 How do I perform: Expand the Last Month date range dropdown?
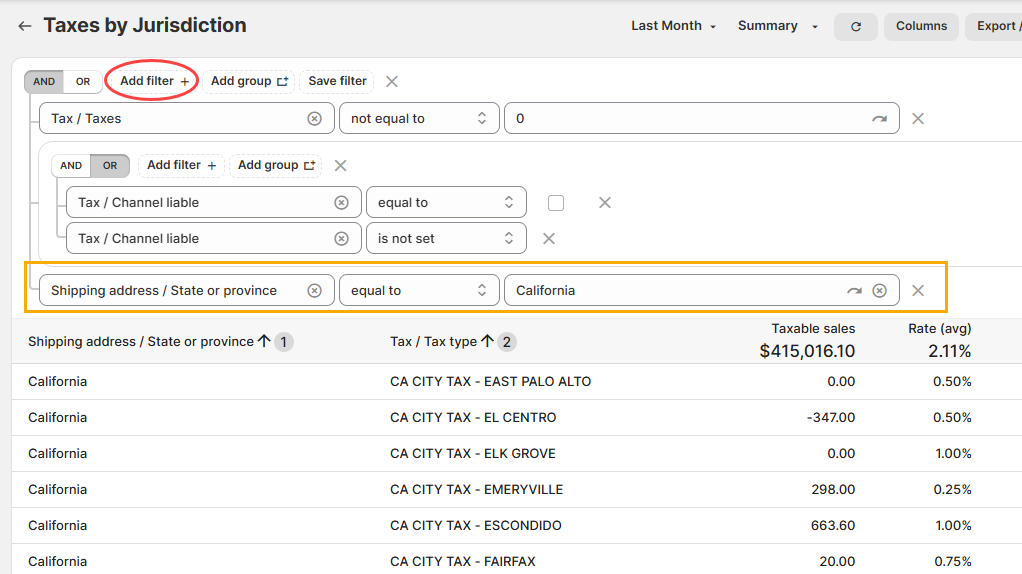coord(673,26)
